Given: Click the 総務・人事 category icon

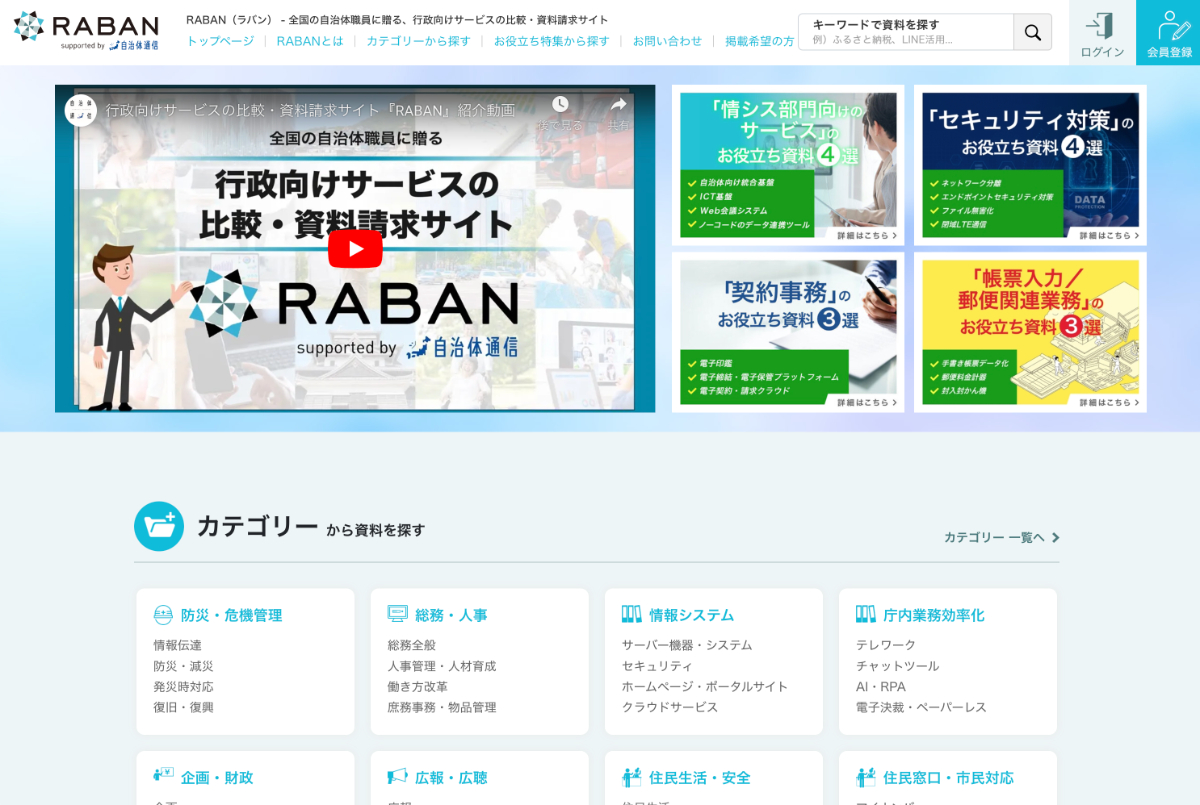Looking at the screenshot, I should pyautogui.click(x=397, y=614).
